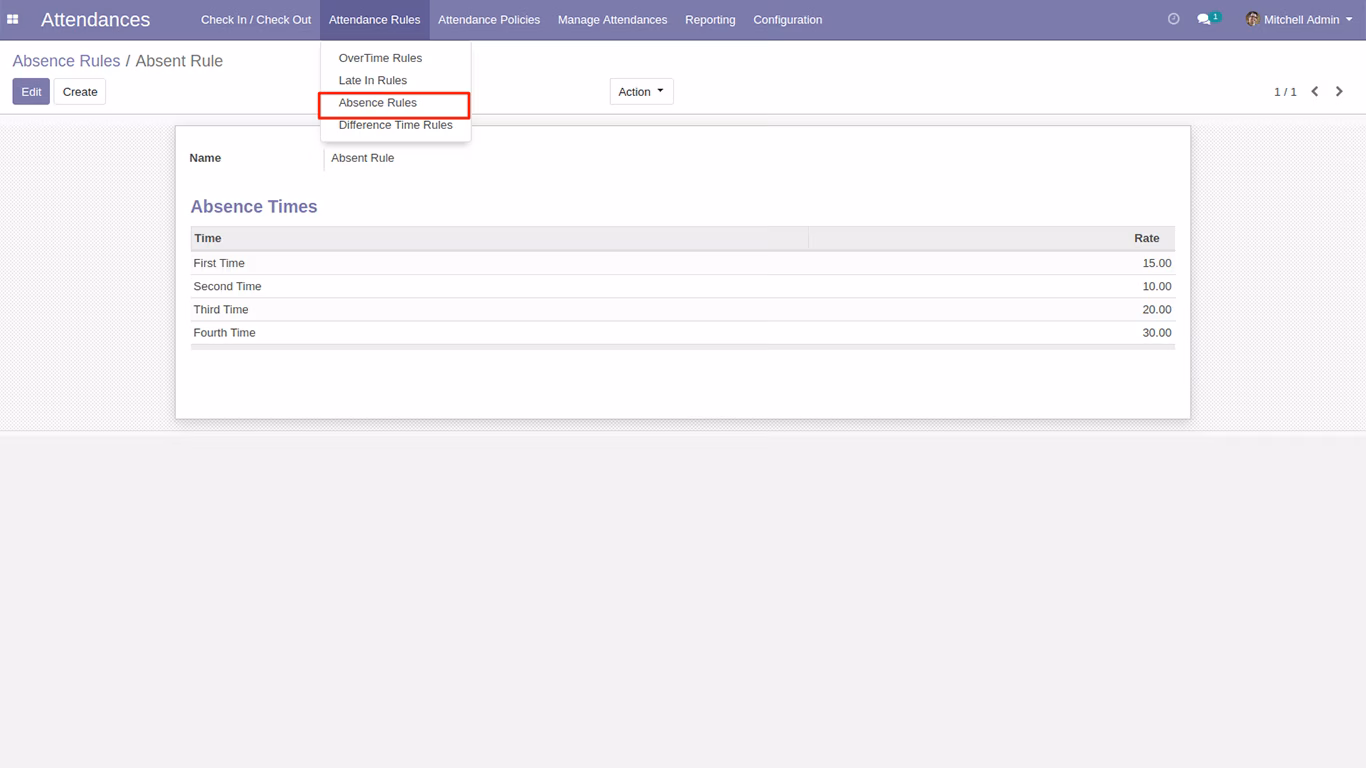Select OverTime Rules menu entry
The width and height of the screenshot is (1366, 768).
[380, 58]
